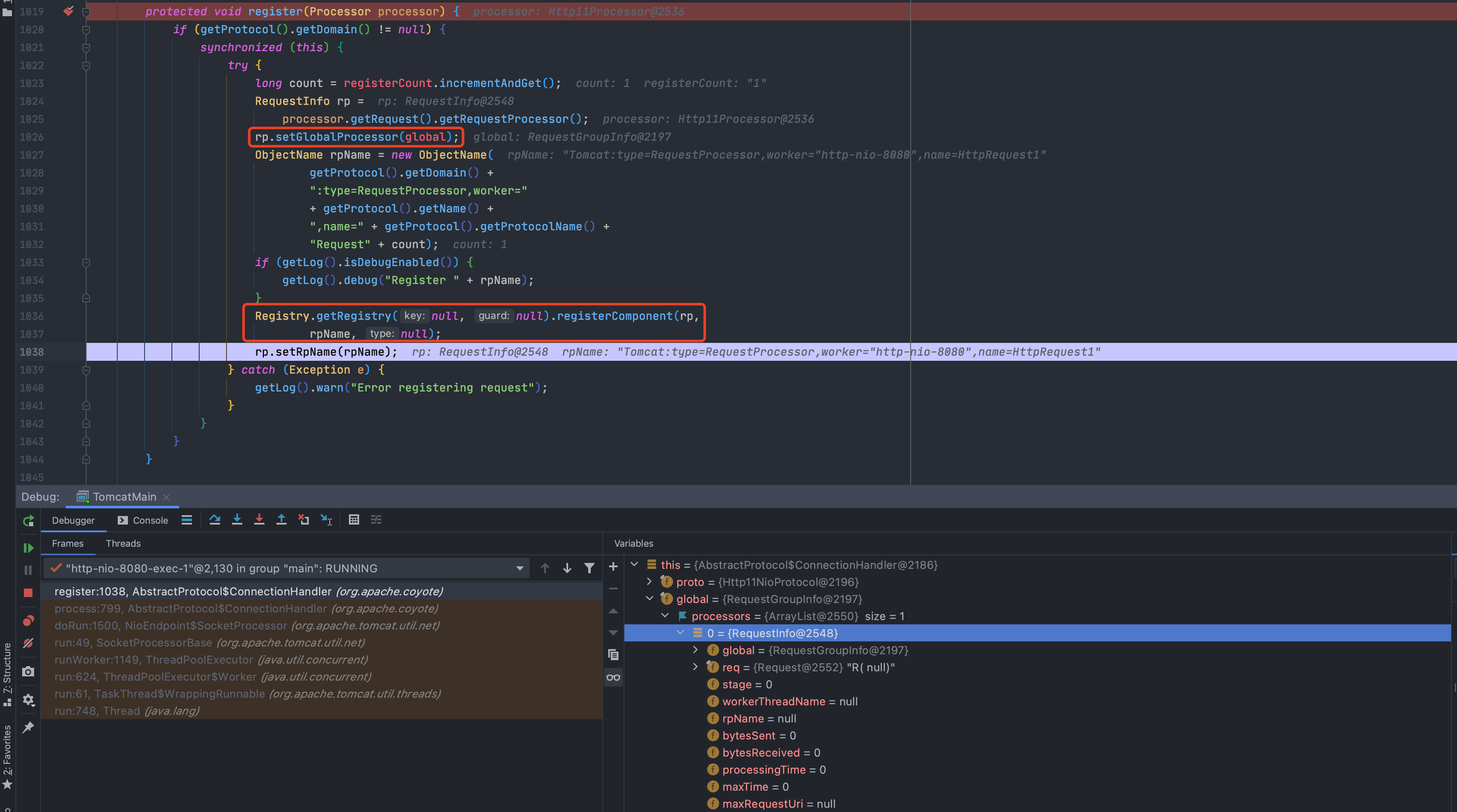The height and width of the screenshot is (812, 1457).
Task: Toggle the breakpoint on line 1019
Action: (68, 11)
